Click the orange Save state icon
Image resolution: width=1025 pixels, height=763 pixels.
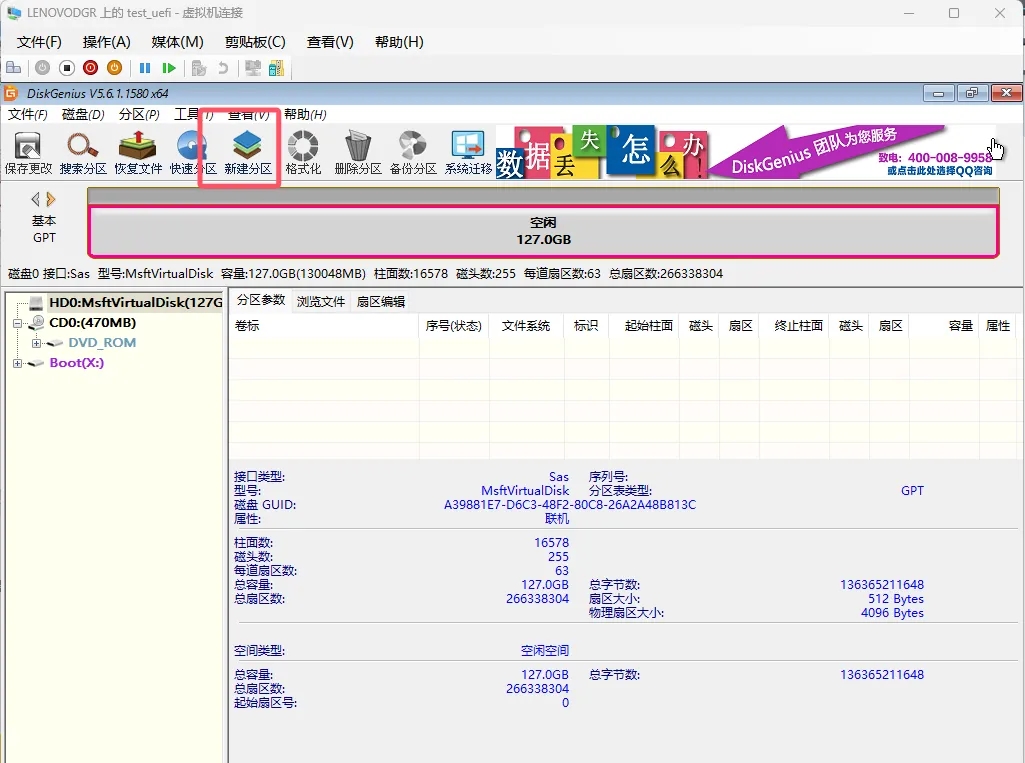[114, 67]
